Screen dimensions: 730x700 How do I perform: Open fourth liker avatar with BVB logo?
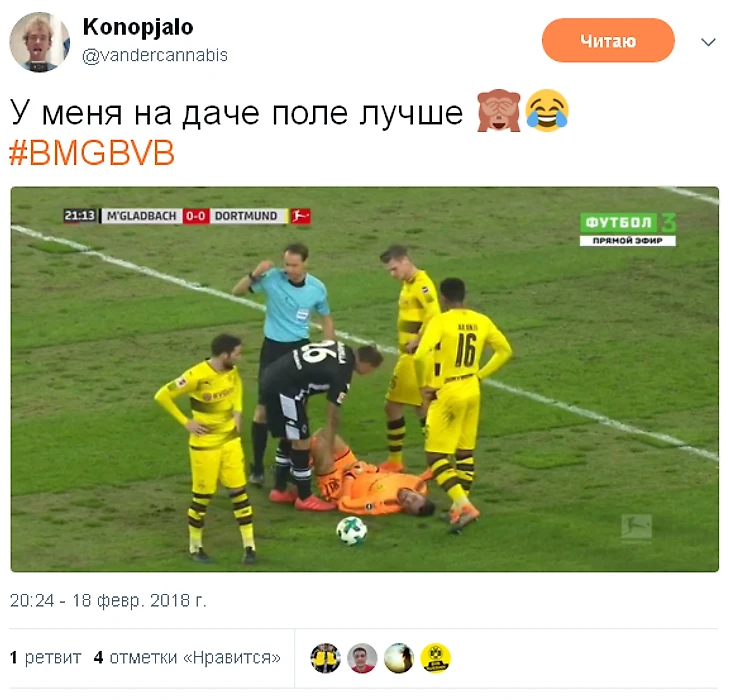click(436, 658)
